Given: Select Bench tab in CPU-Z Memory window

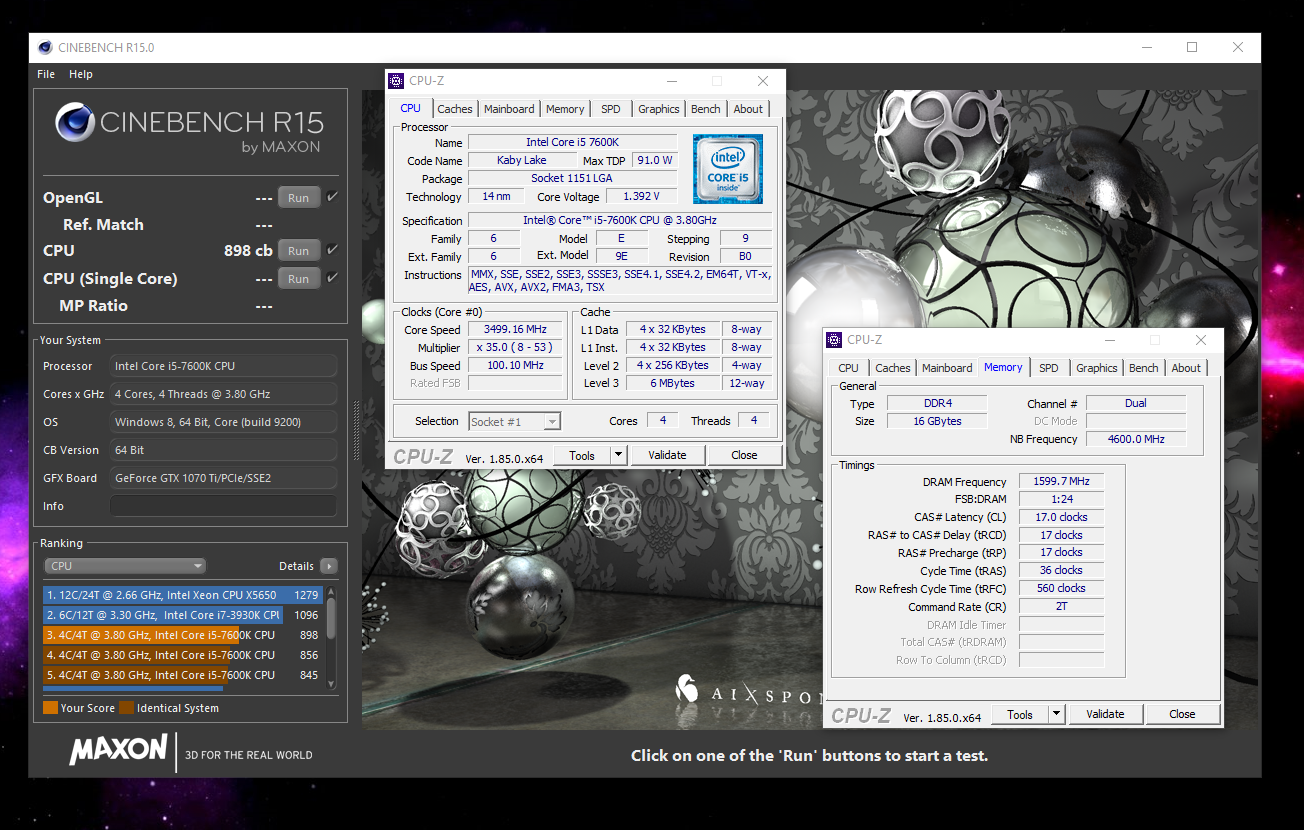Looking at the screenshot, I should tap(1144, 368).
